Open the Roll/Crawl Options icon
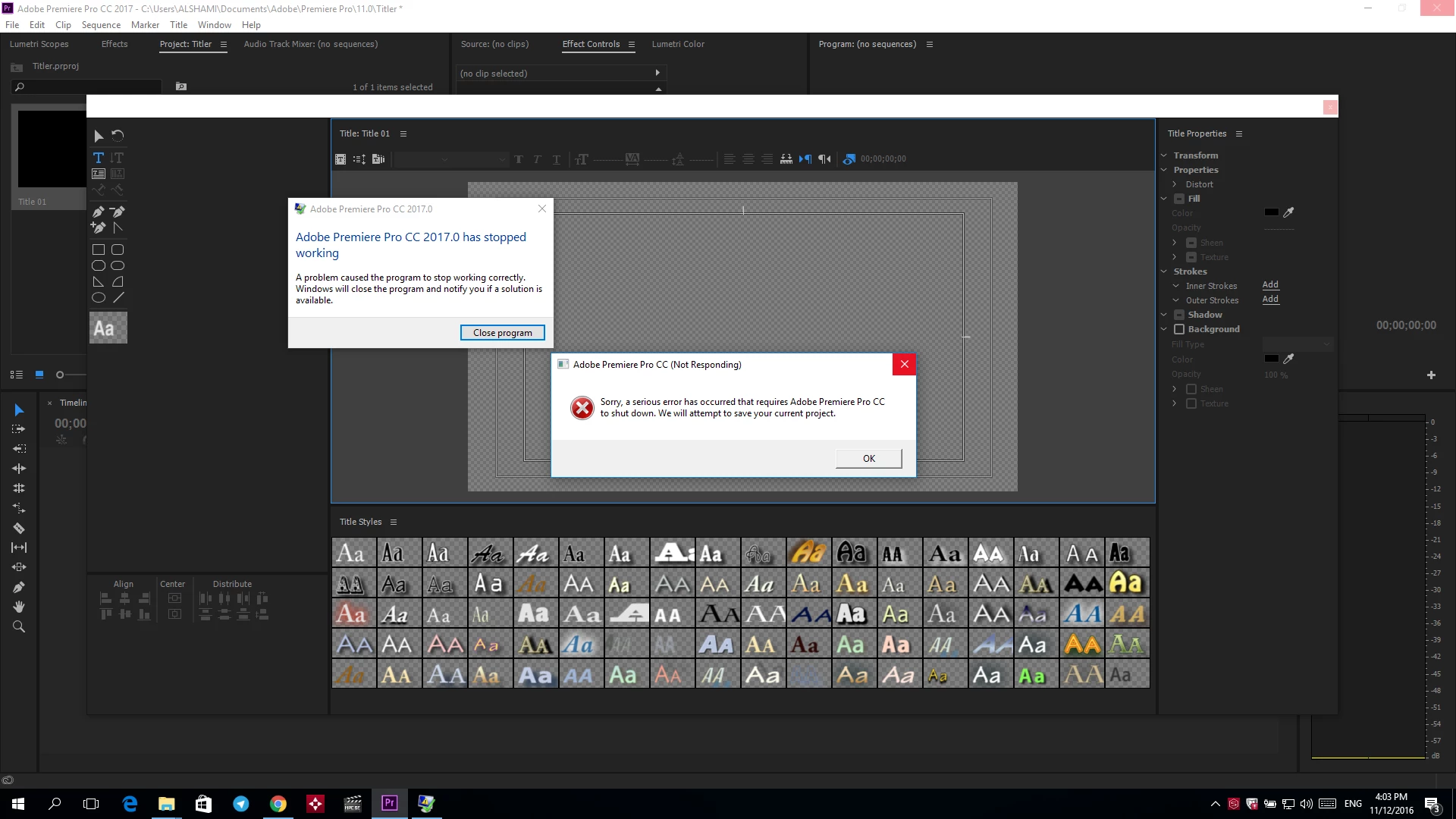This screenshot has width=1456, height=819. [359, 159]
